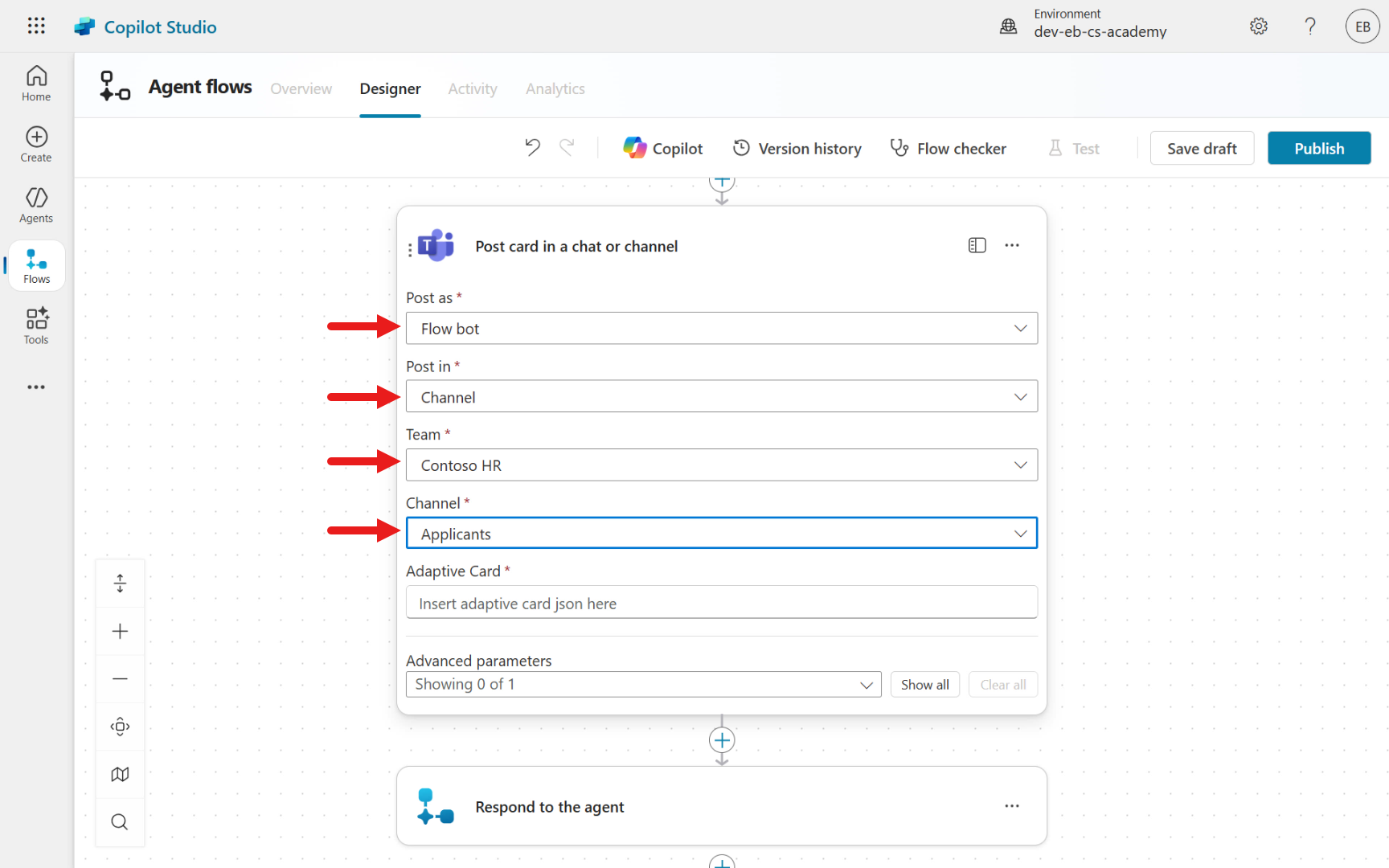The width and height of the screenshot is (1389, 868).
Task: Switch to the Activity tab
Action: tap(473, 88)
